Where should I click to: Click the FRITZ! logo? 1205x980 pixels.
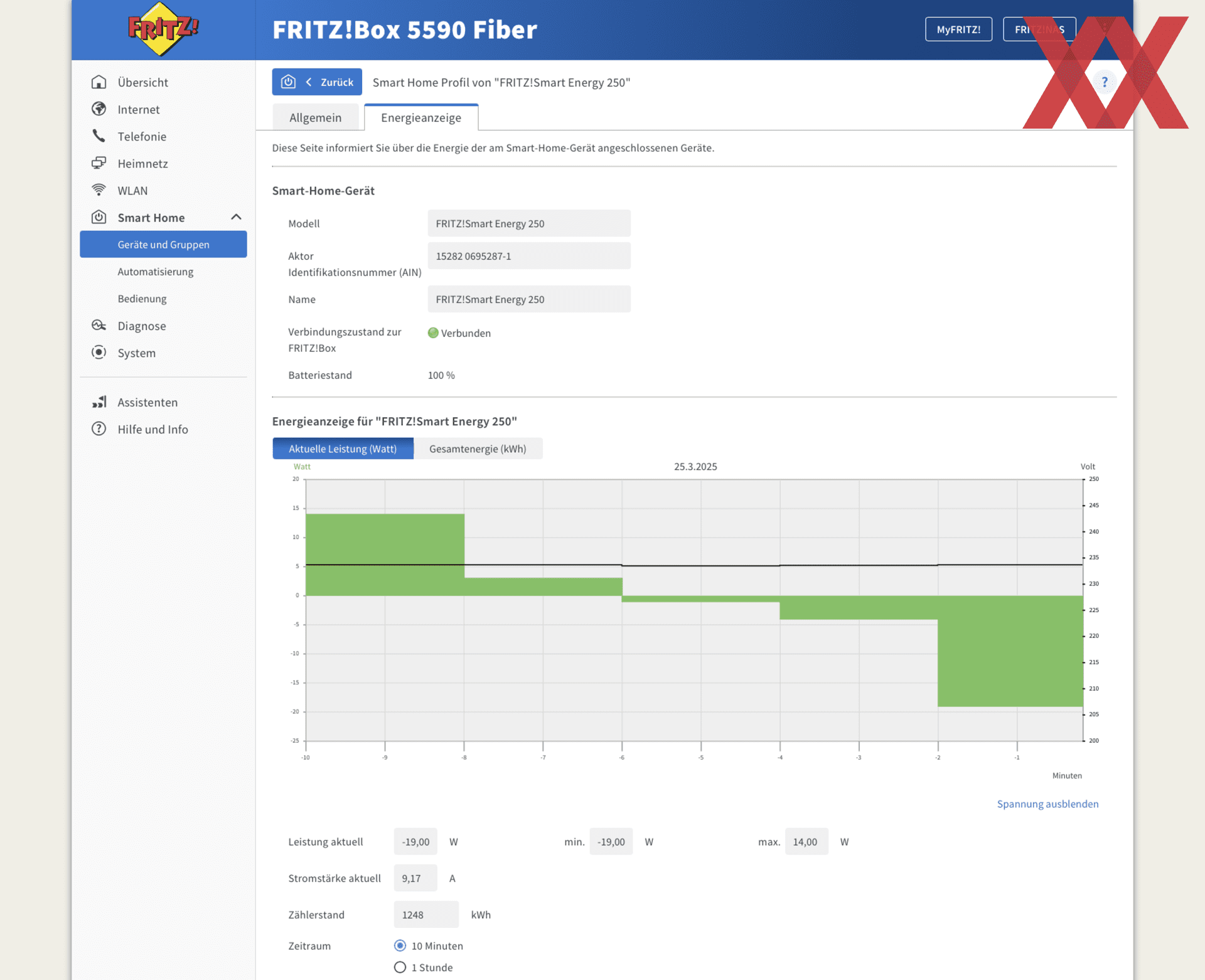163,29
